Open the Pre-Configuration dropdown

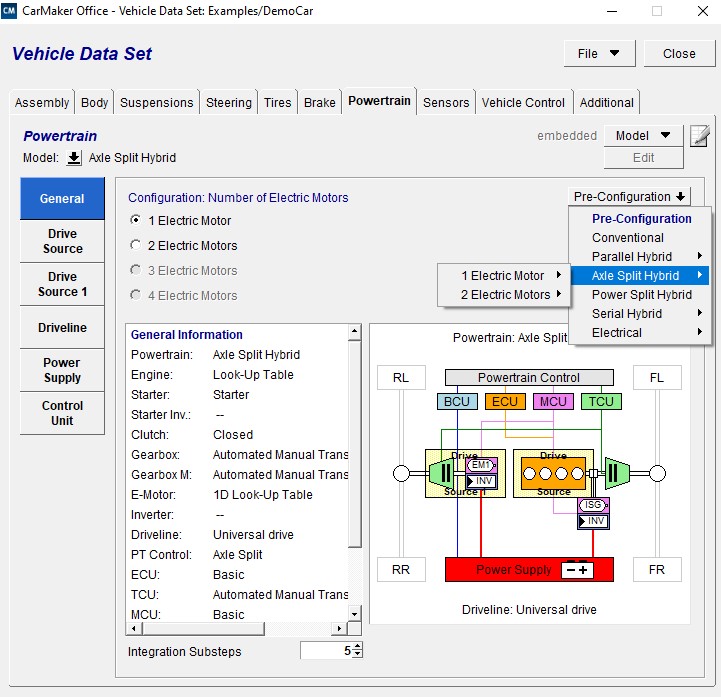[x=629, y=197]
